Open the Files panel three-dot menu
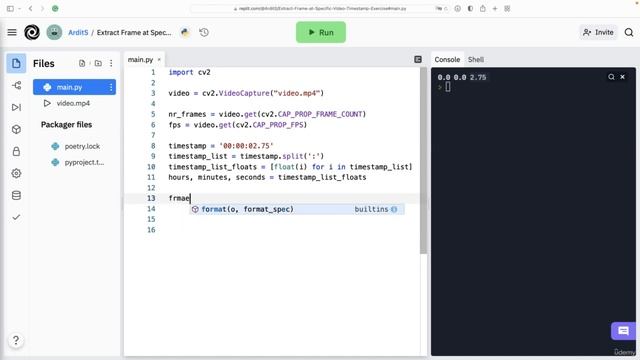 tap(111, 63)
